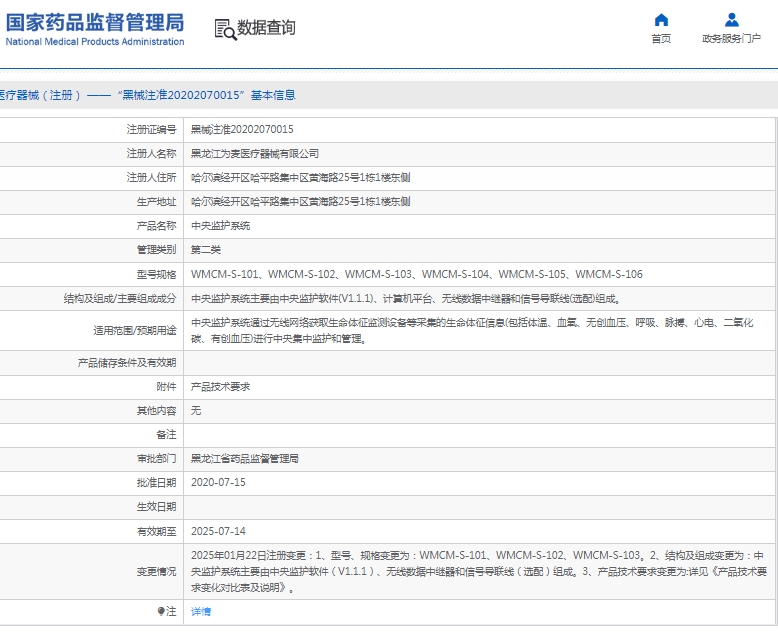Click attachment value 产品技术要求
The width and height of the screenshot is (778, 634).
[x=220, y=387]
